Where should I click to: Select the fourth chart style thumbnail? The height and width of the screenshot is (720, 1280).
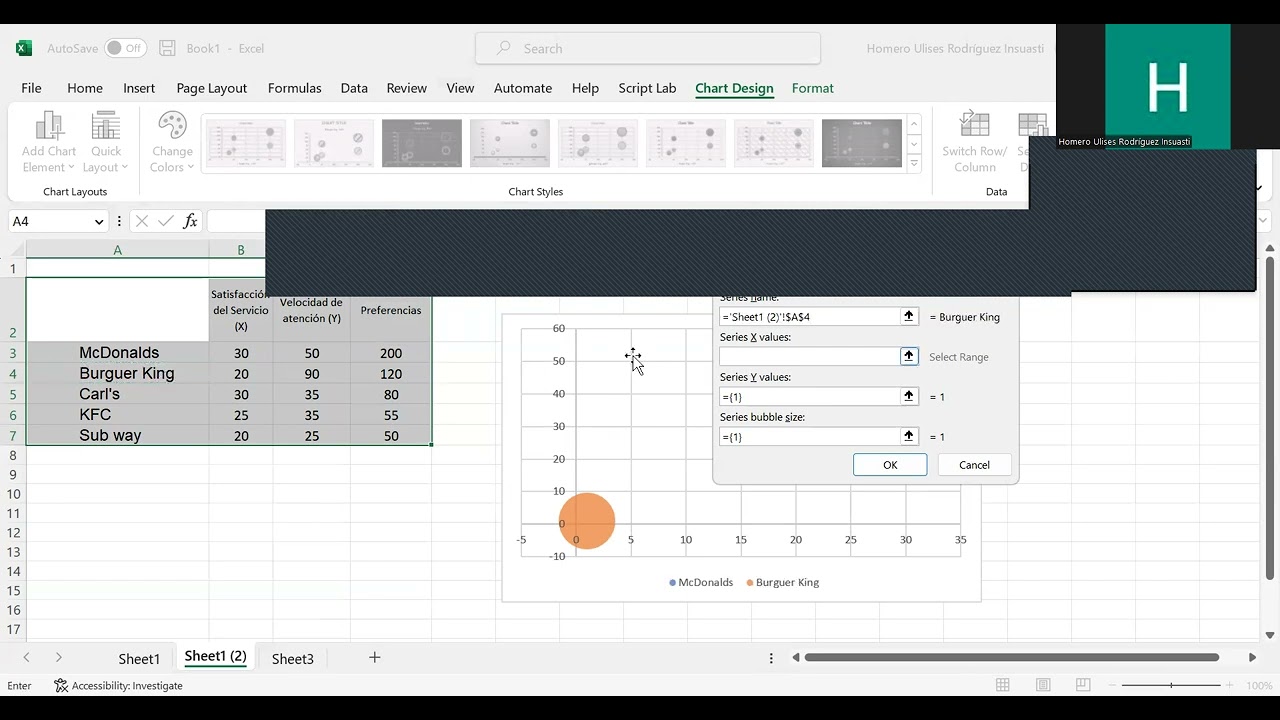510,143
